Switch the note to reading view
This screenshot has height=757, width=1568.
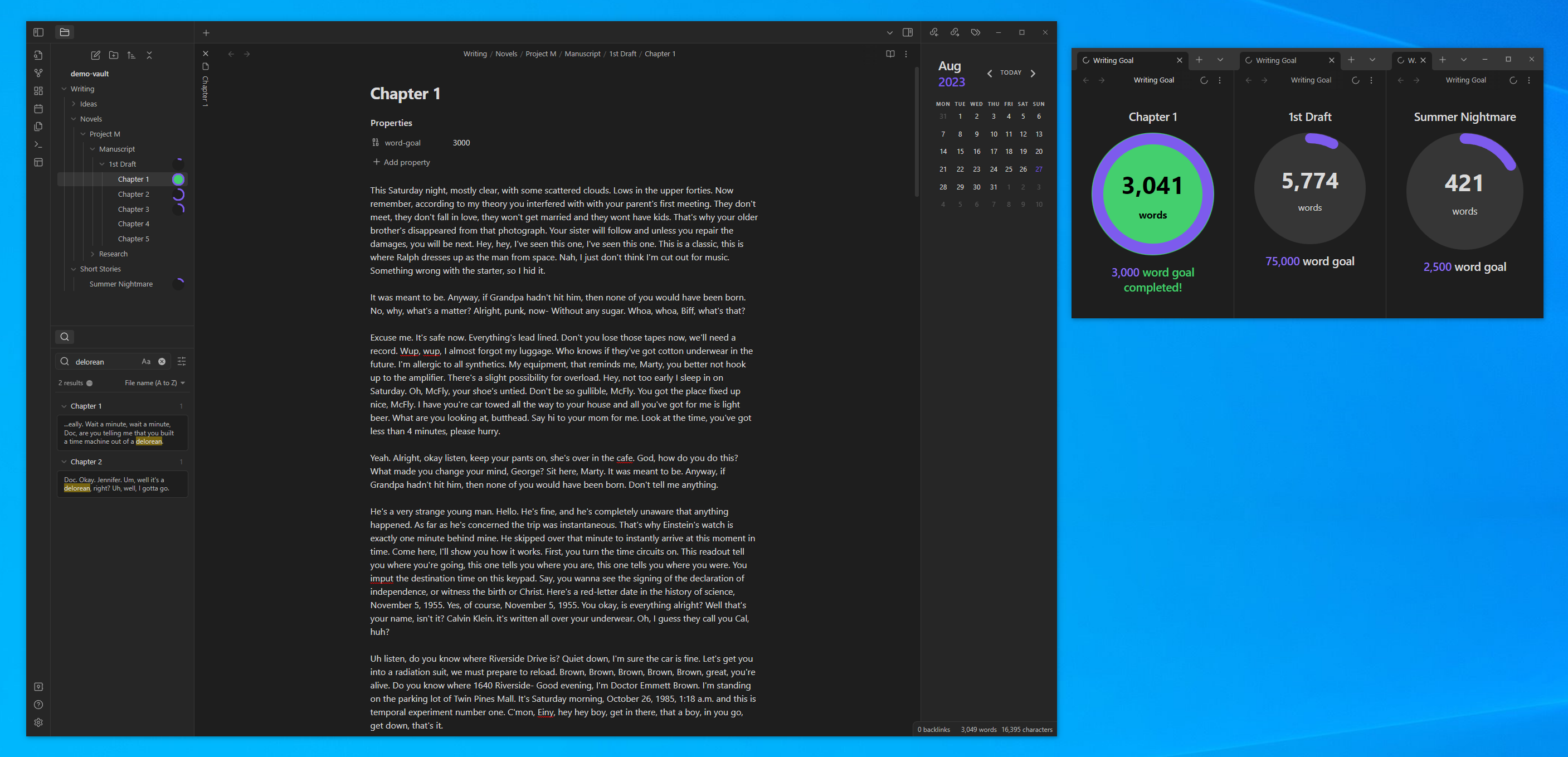[890, 54]
